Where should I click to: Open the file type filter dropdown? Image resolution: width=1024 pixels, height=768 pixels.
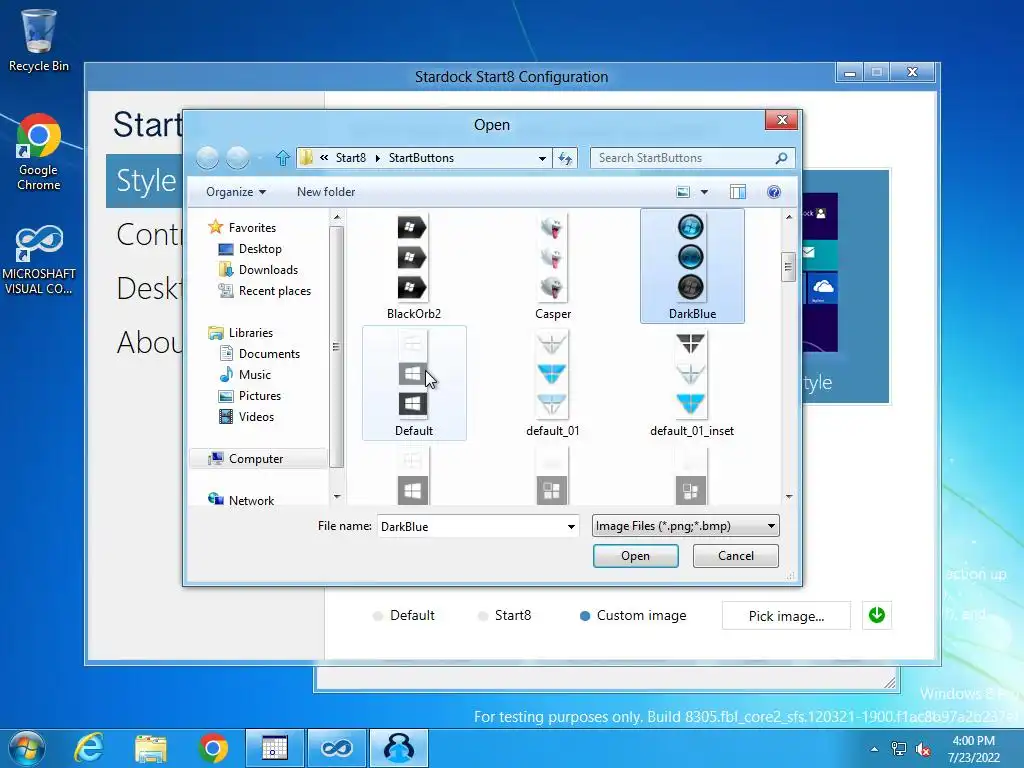tap(686, 526)
